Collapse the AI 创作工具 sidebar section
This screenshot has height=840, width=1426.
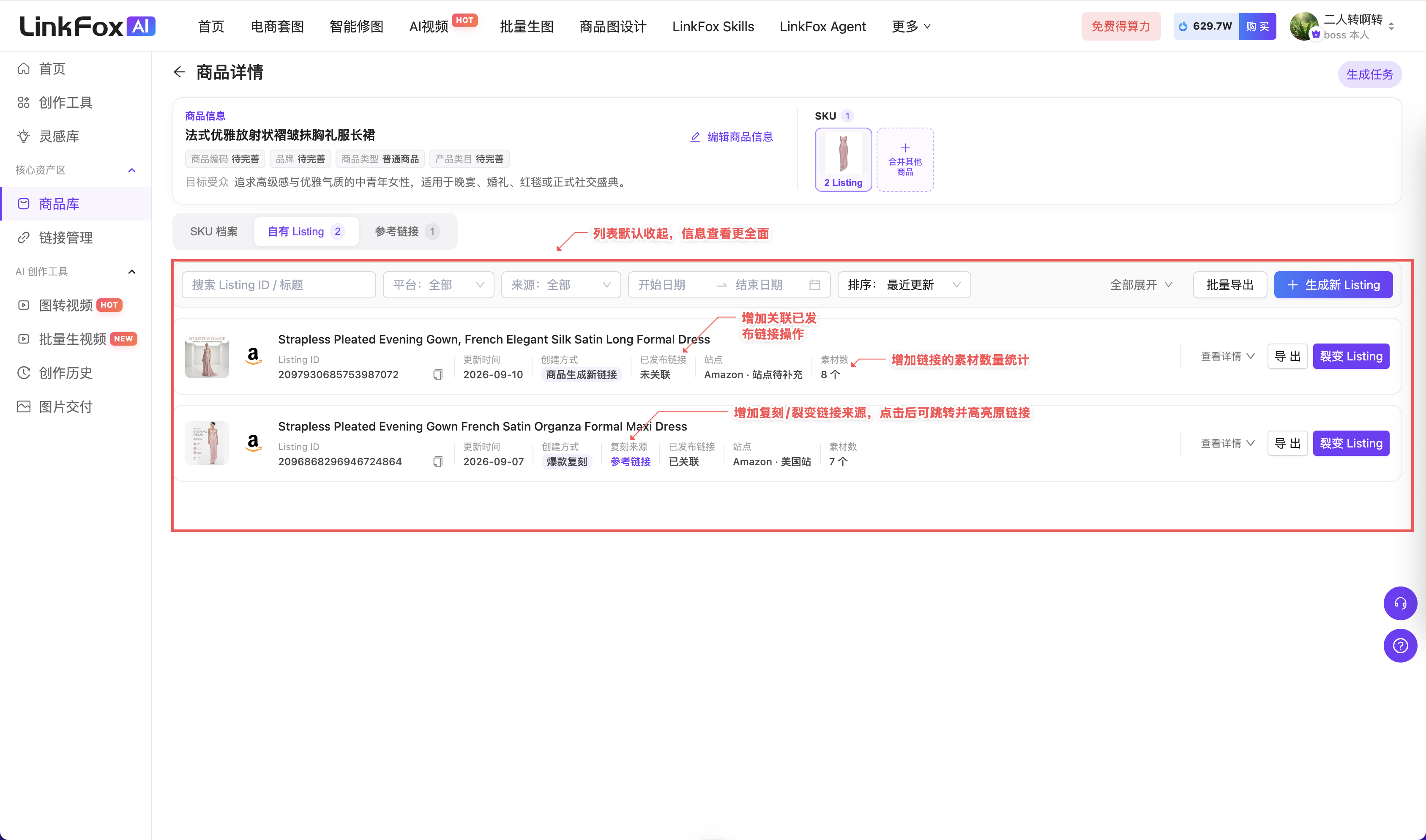pyautogui.click(x=132, y=272)
